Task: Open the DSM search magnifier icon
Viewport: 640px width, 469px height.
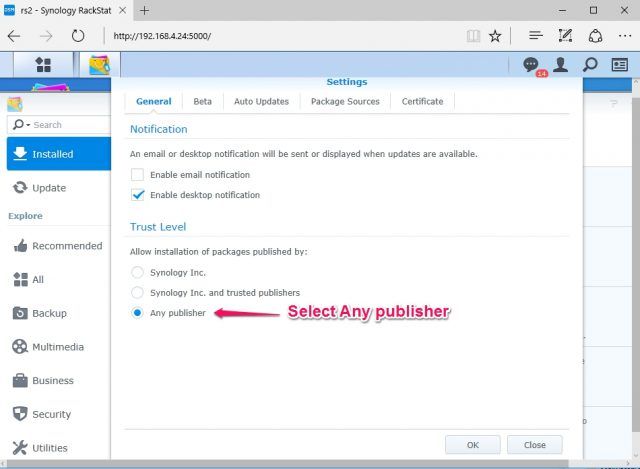Action: click(x=590, y=64)
